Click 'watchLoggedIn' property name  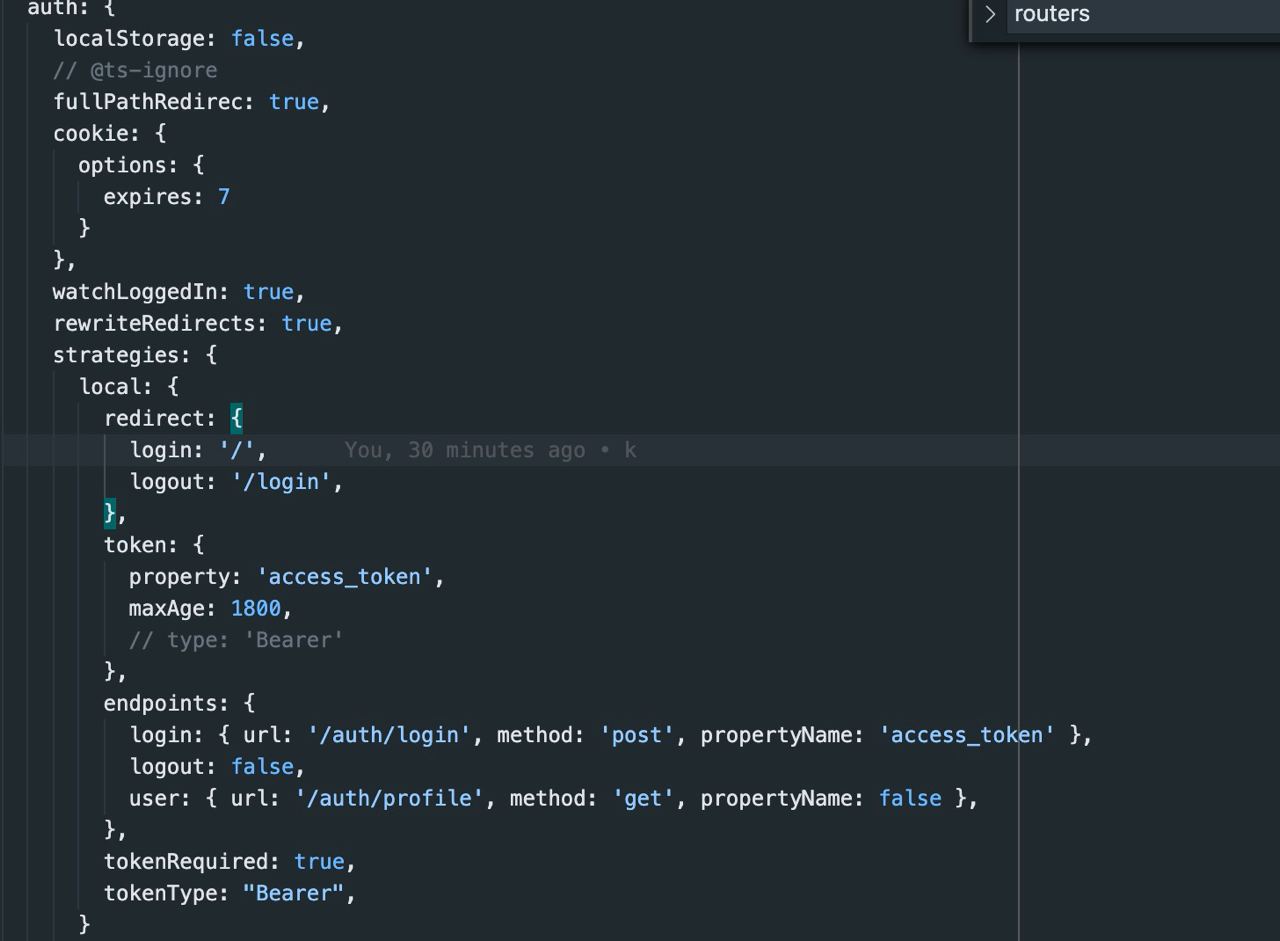pyautogui.click(x=135, y=292)
